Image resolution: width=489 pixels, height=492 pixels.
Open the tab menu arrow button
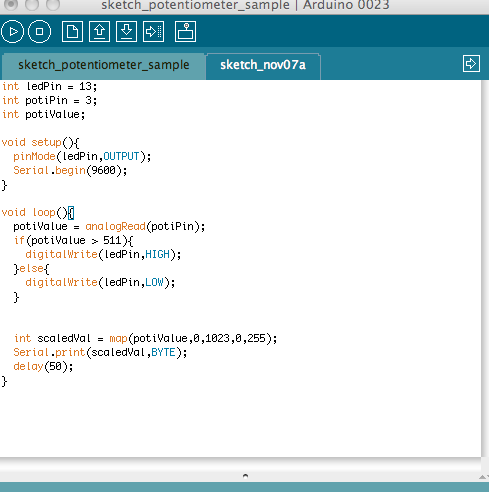pyautogui.click(x=471, y=64)
